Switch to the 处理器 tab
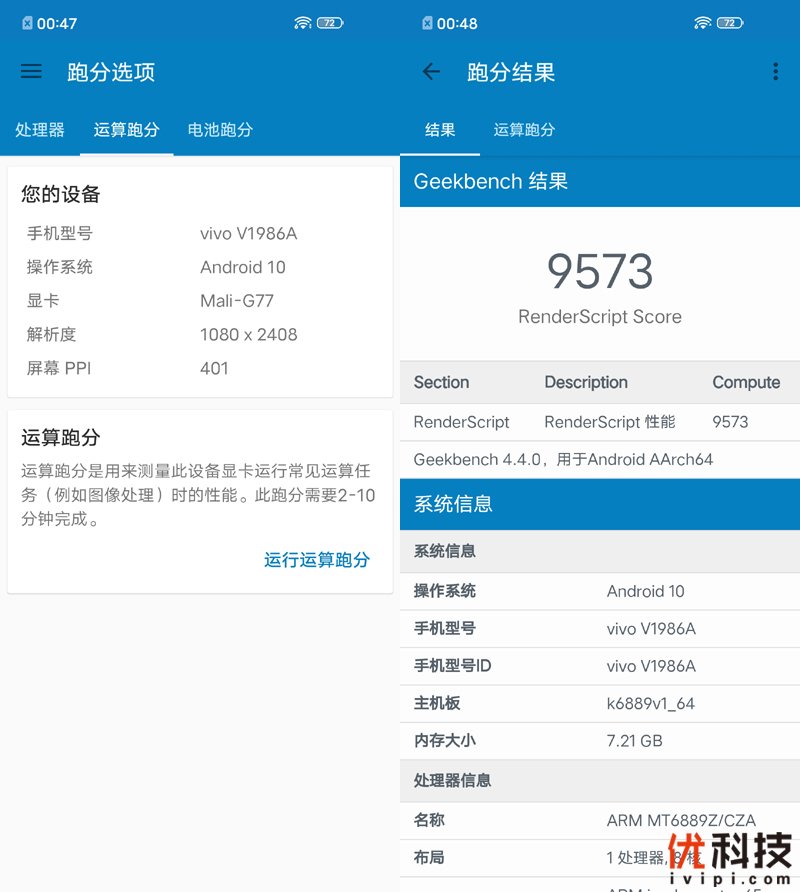This screenshot has height=892, width=800. click(x=40, y=129)
